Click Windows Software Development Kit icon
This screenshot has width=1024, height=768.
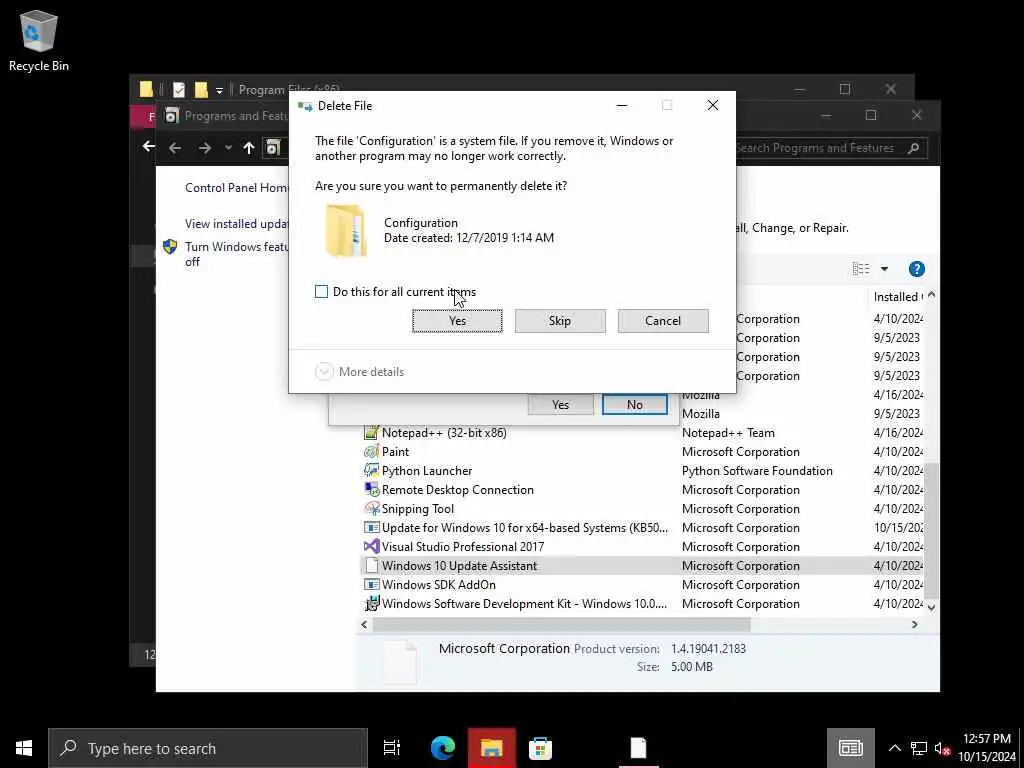click(x=372, y=603)
